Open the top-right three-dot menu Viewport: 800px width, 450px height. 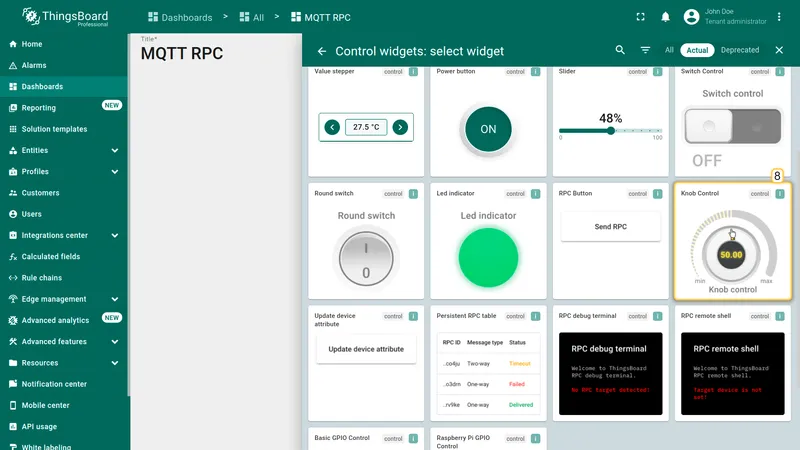779,17
